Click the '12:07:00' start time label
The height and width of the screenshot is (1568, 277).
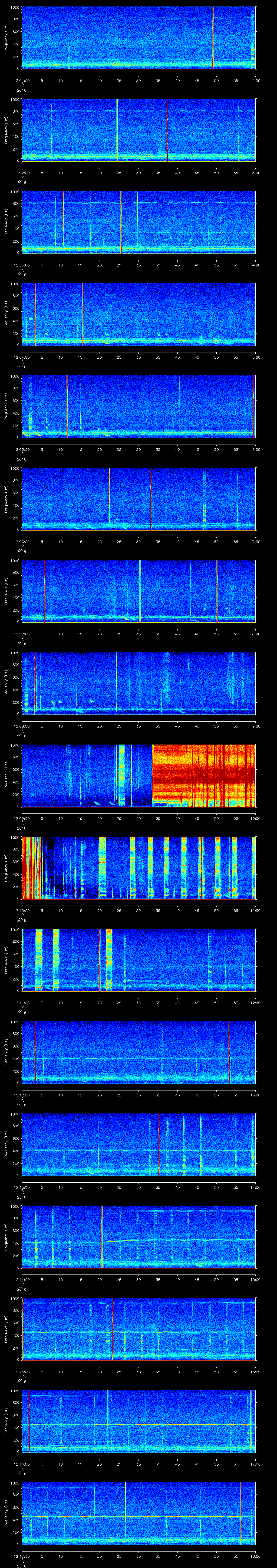click(x=21, y=634)
